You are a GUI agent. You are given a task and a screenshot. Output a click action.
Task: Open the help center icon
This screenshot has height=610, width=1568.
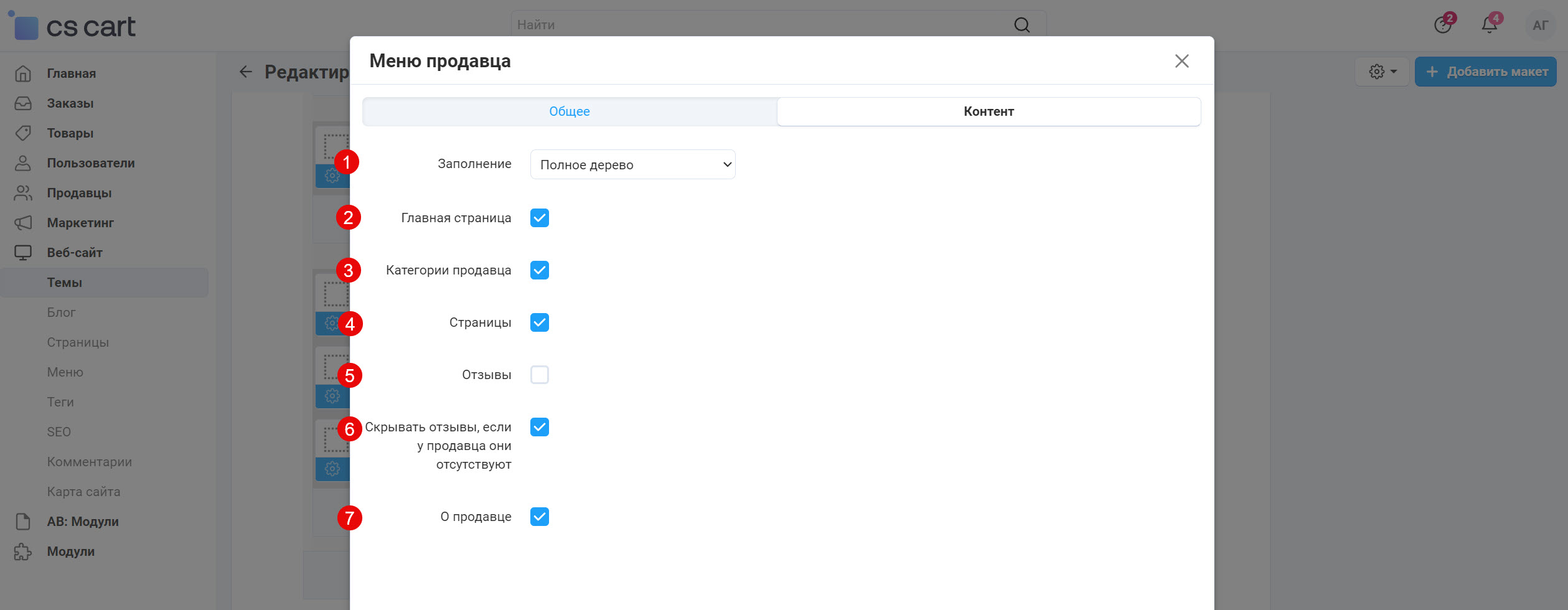click(x=1442, y=25)
